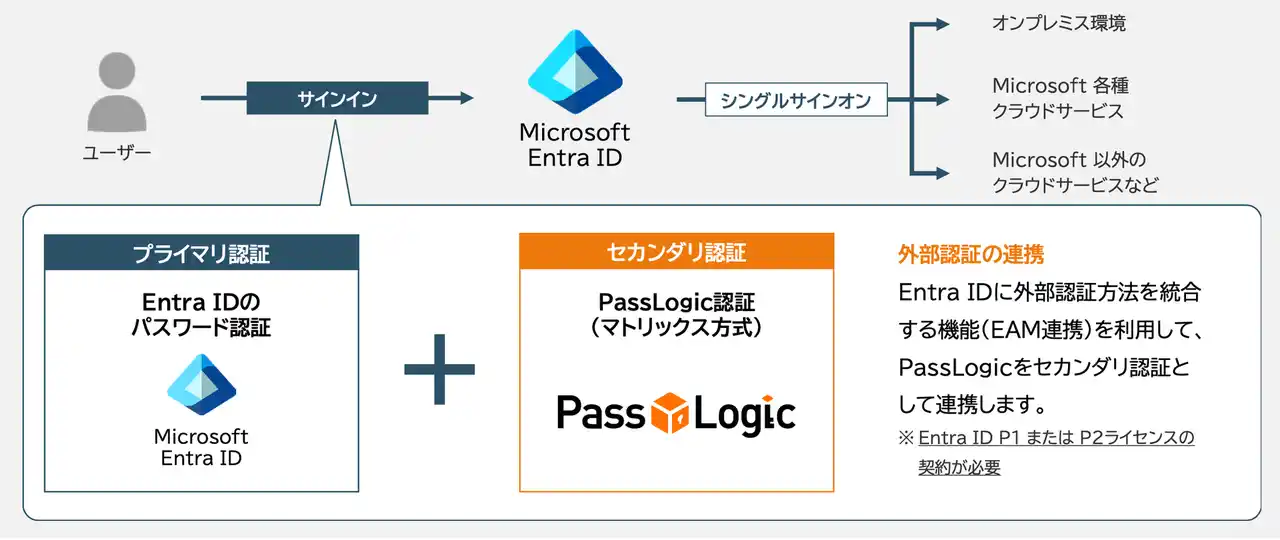Viewport: 1280px width, 540px height.
Task: Click the オンプレミス環境 text
Action: pyautogui.click(x=1059, y=24)
